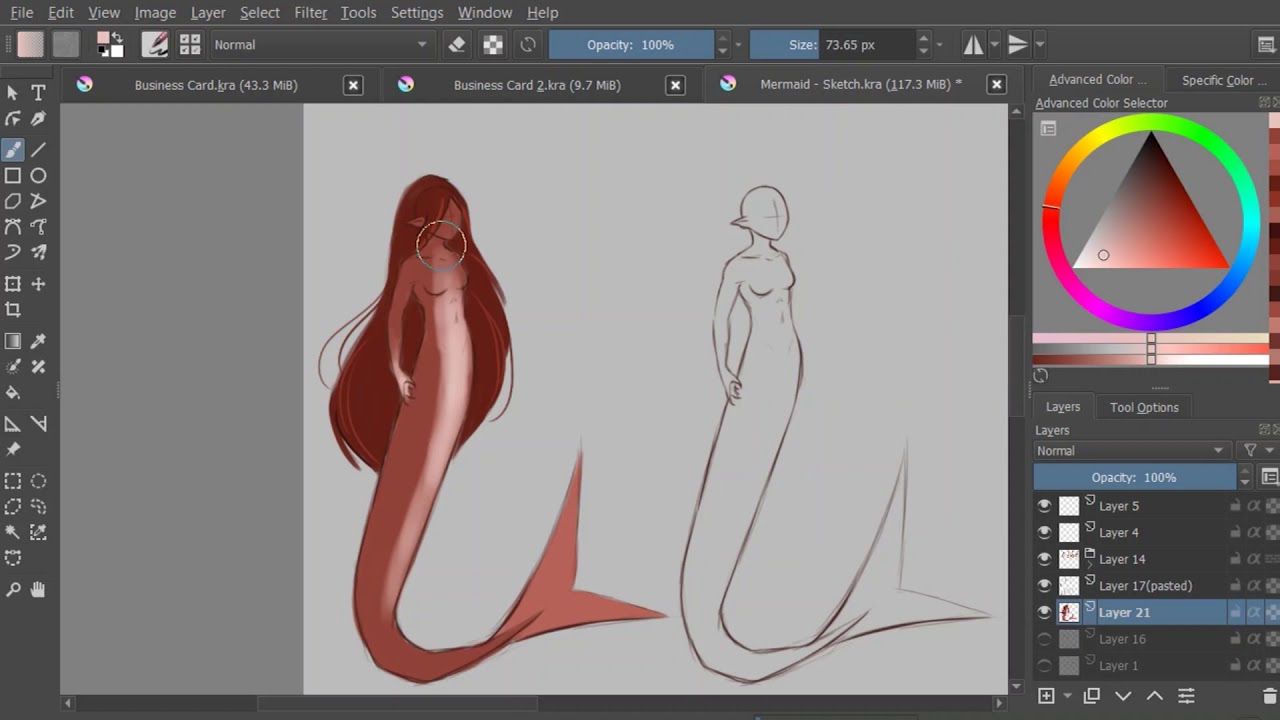This screenshot has width=1280, height=720.
Task: Select the Ellipse shape tool
Action: (38, 176)
